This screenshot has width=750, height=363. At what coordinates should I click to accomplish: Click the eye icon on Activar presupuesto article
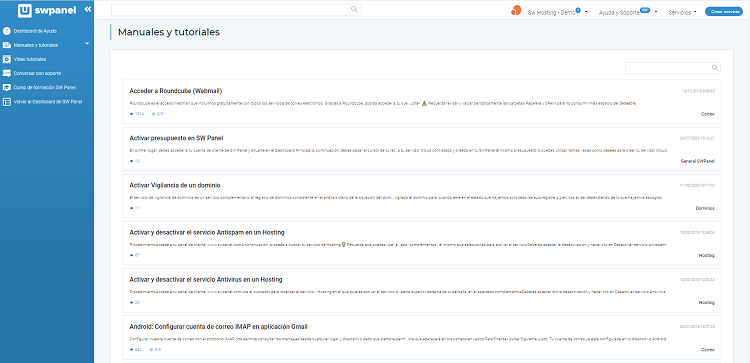[x=132, y=161]
